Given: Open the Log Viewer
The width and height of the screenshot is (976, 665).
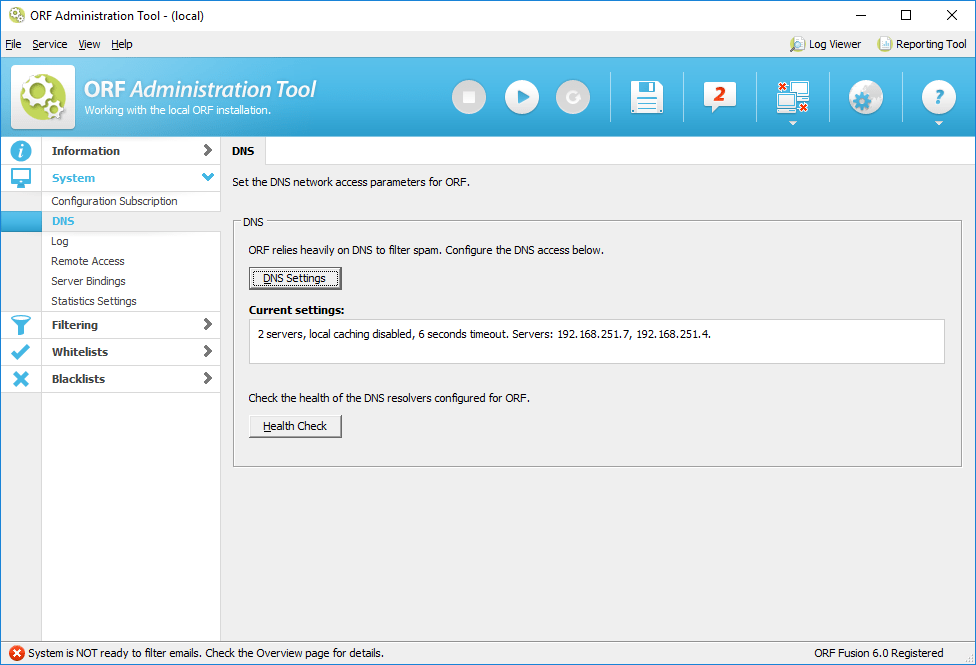Looking at the screenshot, I should click(825, 44).
